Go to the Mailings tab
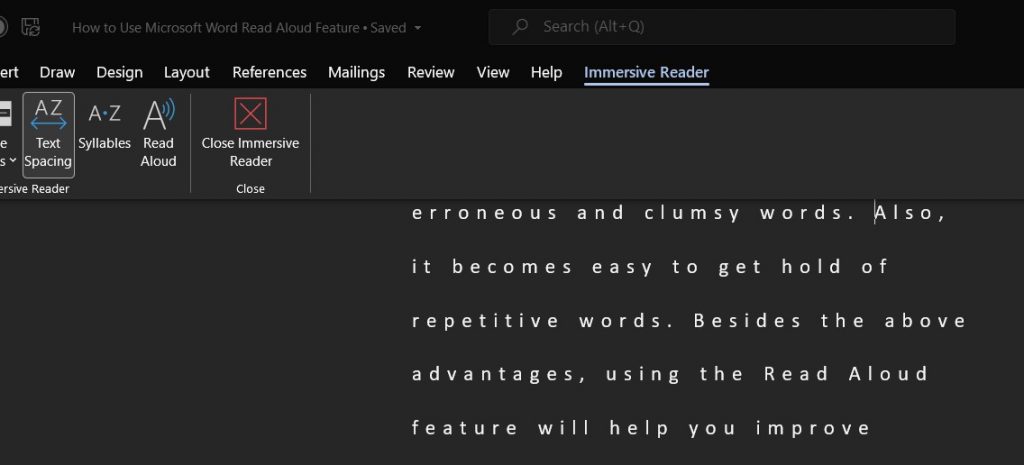The height and width of the screenshot is (465, 1024). [356, 72]
